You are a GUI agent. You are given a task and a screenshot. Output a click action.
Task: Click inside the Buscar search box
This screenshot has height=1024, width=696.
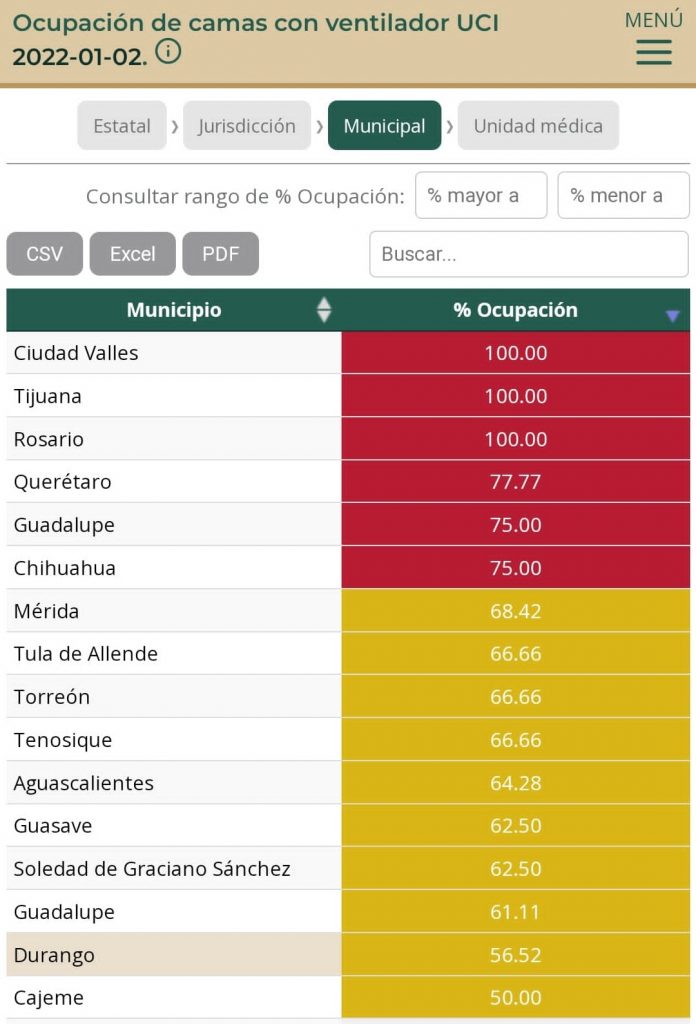click(x=528, y=254)
